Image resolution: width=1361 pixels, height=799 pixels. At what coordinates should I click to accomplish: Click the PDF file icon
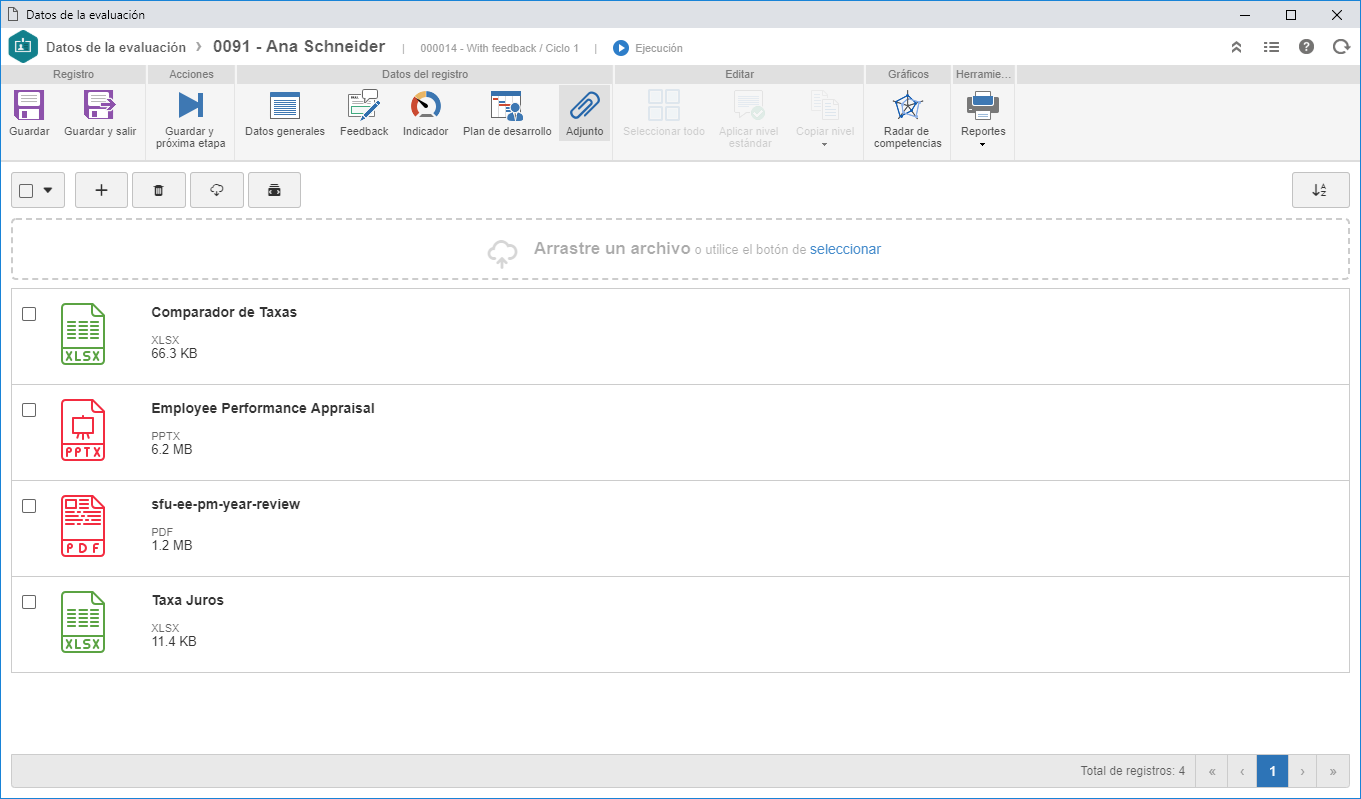(83, 526)
